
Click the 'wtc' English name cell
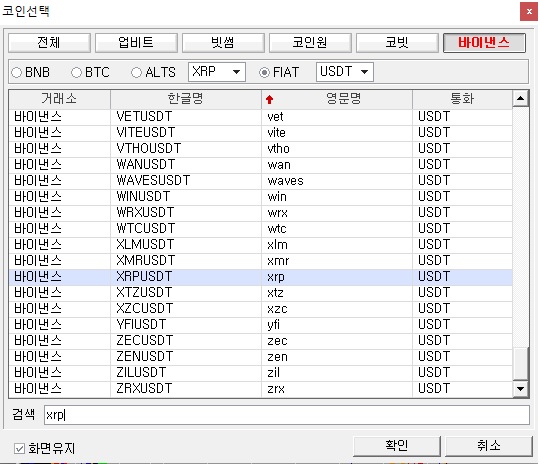point(337,229)
